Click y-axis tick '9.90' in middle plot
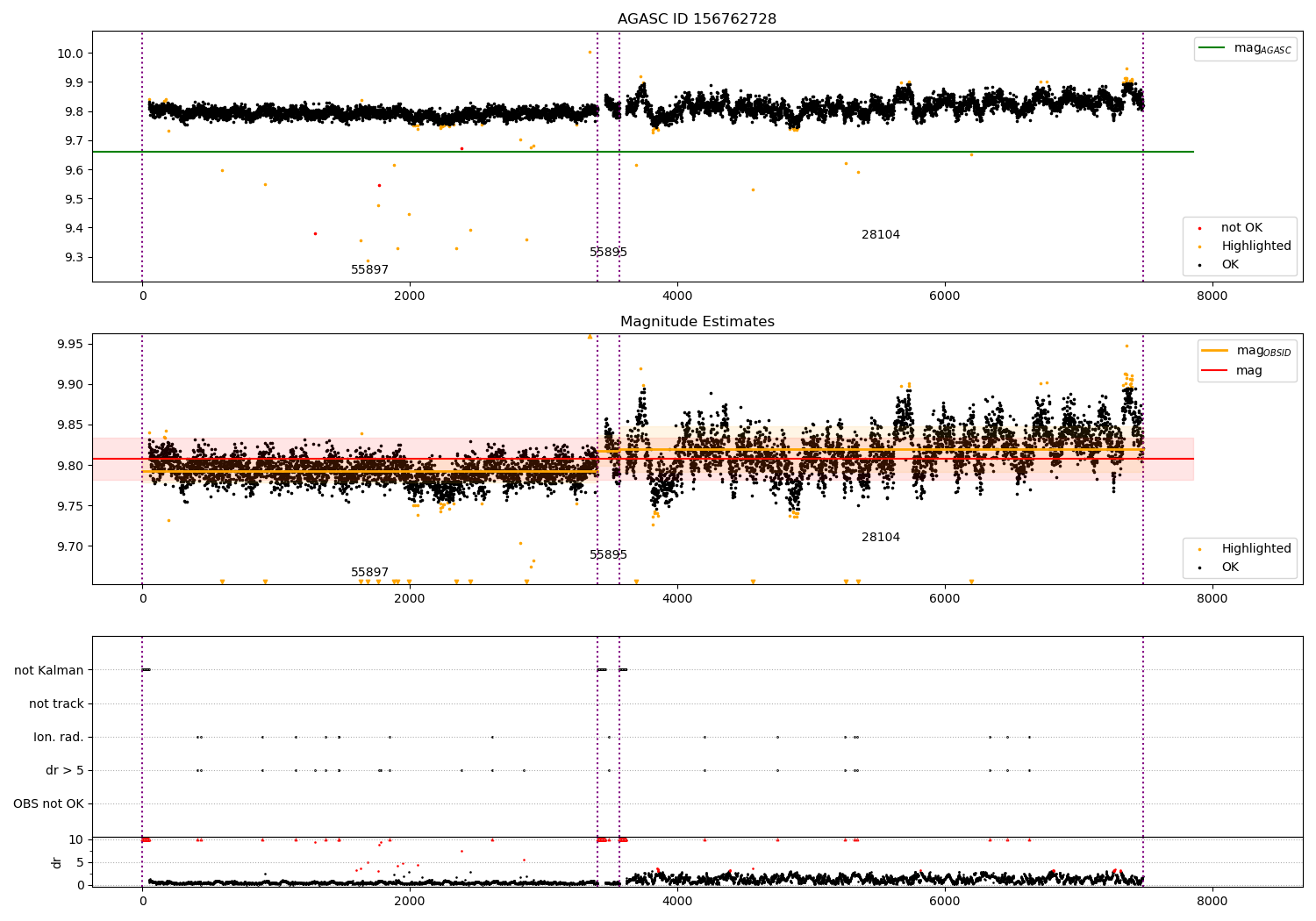Image resolution: width=1316 pixels, height=921 pixels. click(x=70, y=384)
